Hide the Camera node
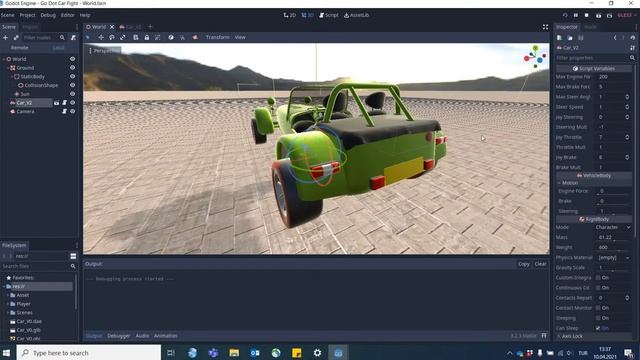The height and width of the screenshot is (360, 640). pos(72,111)
